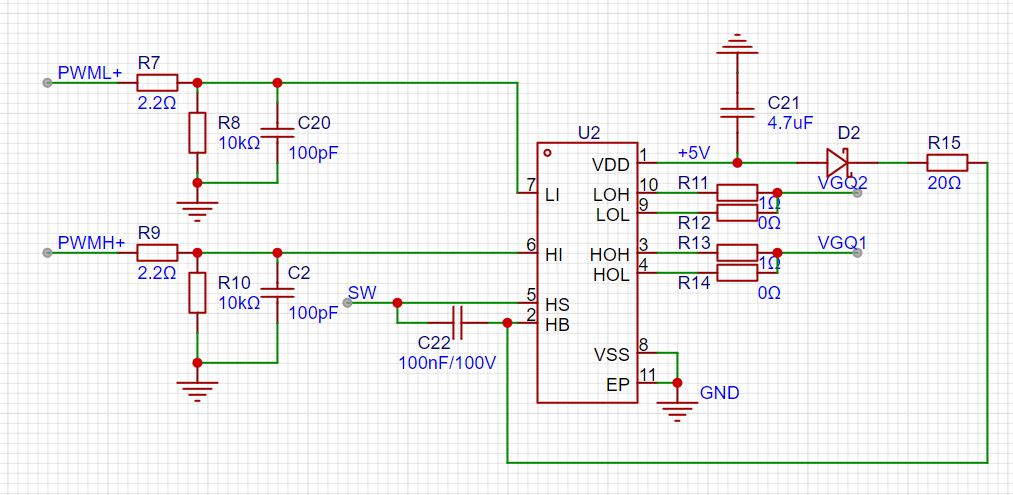This screenshot has height=495, width=1013.
Task: Click the LI pin name on U2
Action: 552,194
